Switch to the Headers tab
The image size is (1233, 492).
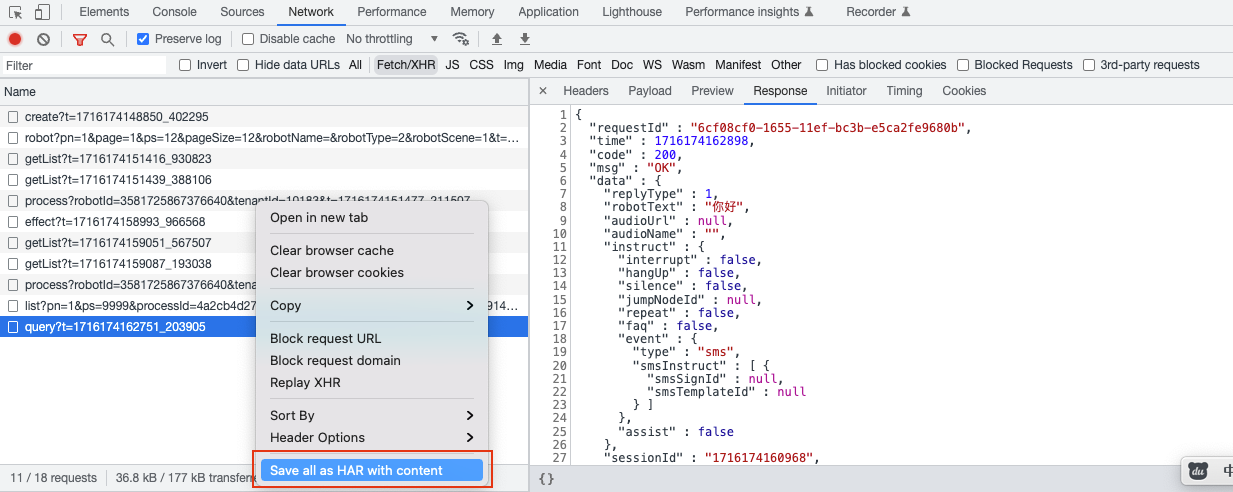[x=586, y=91]
